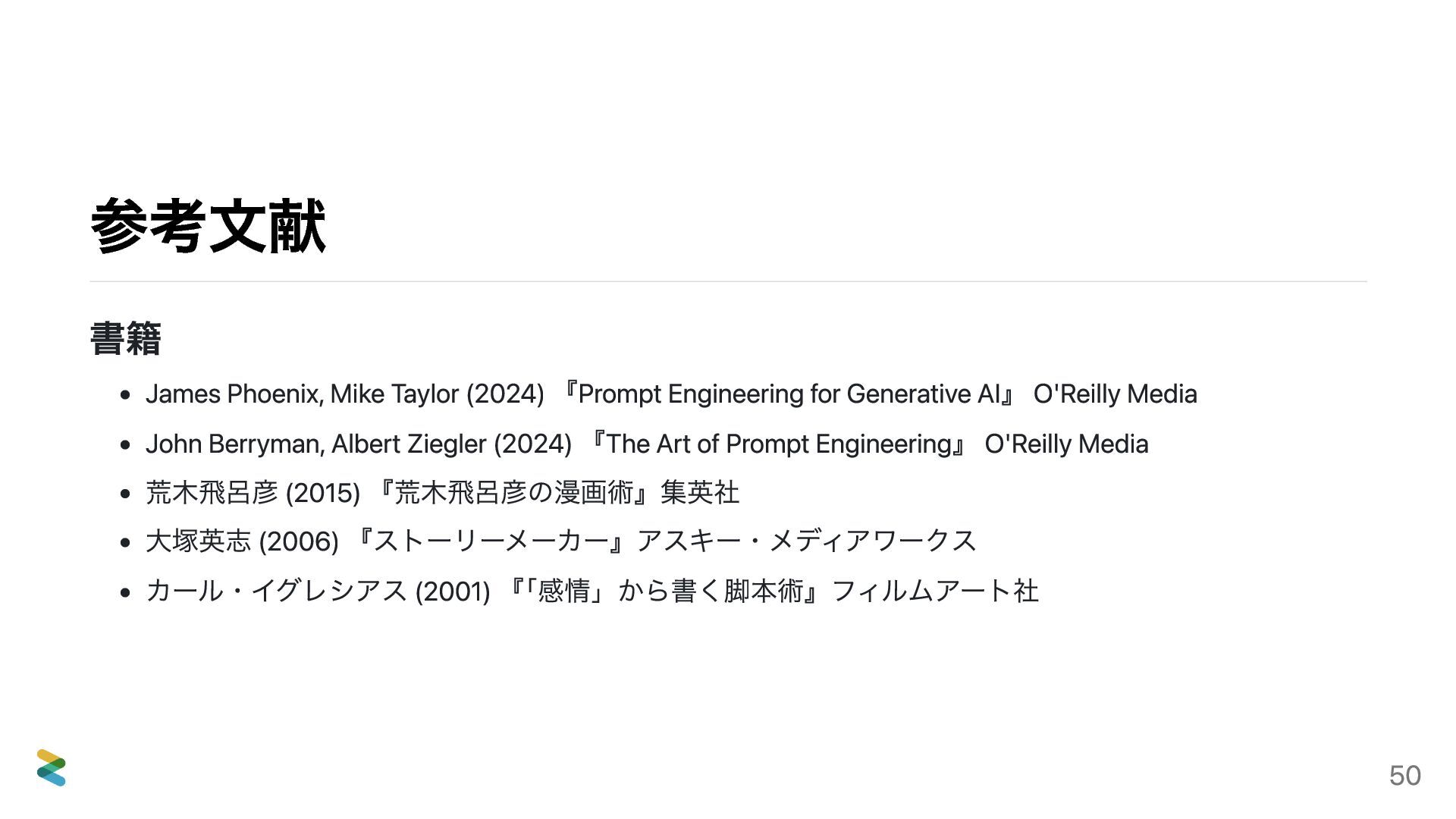
Task: Click the 荒木飛呂彦 (2015) author text
Action: [253, 493]
